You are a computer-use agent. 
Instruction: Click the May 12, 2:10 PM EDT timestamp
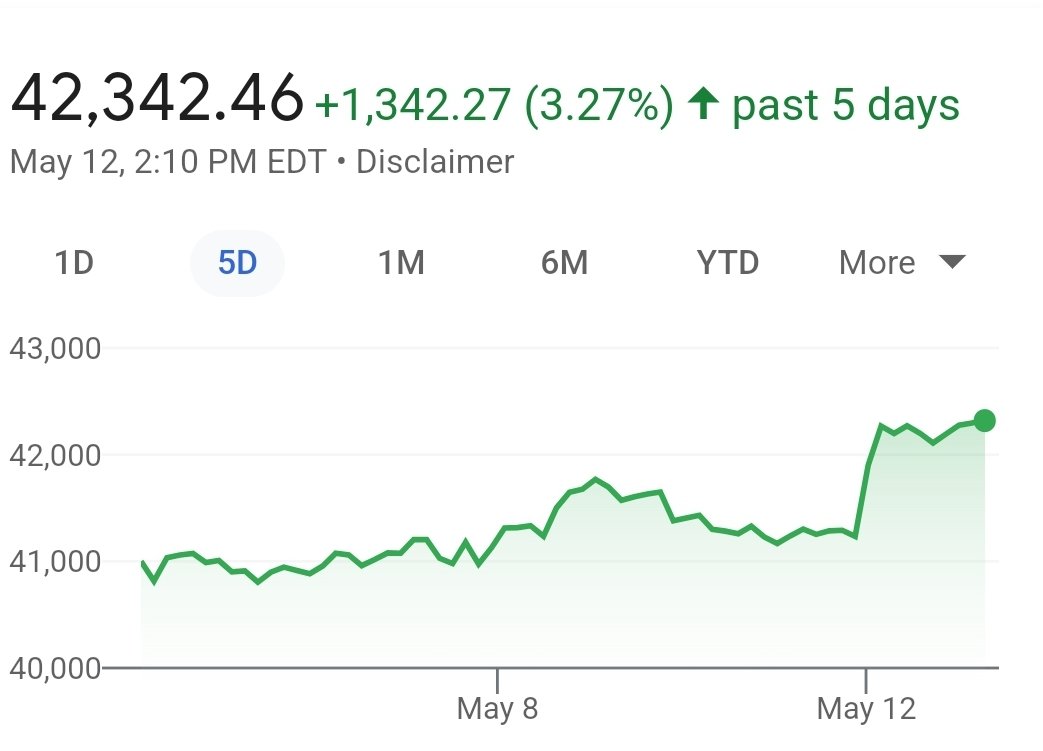167,161
